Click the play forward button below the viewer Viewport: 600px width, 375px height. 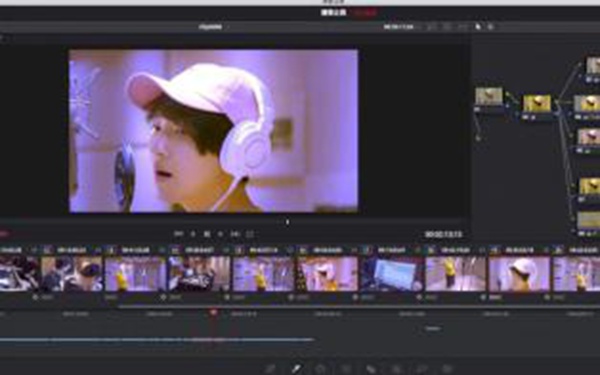click(x=221, y=234)
